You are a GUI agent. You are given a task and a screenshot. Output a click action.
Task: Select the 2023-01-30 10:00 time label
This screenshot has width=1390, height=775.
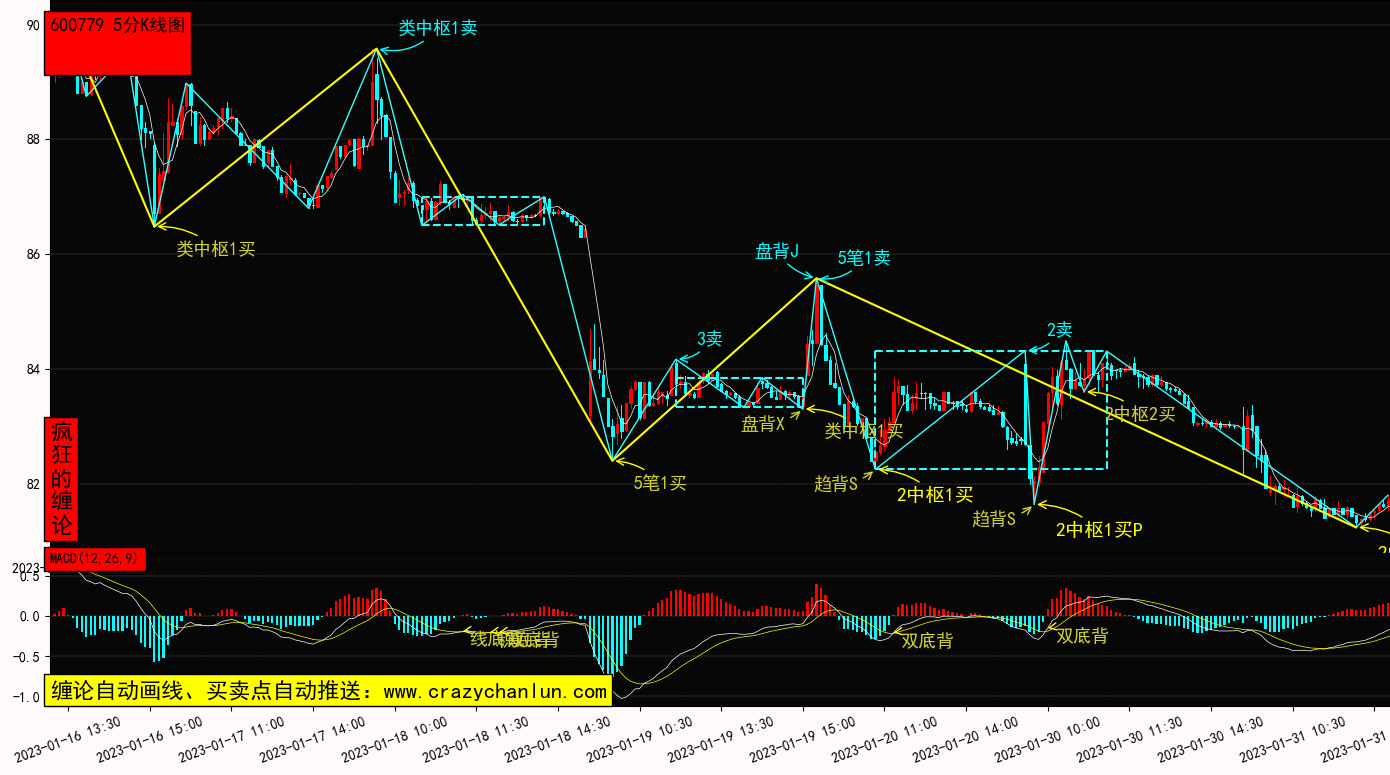[1048, 738]
